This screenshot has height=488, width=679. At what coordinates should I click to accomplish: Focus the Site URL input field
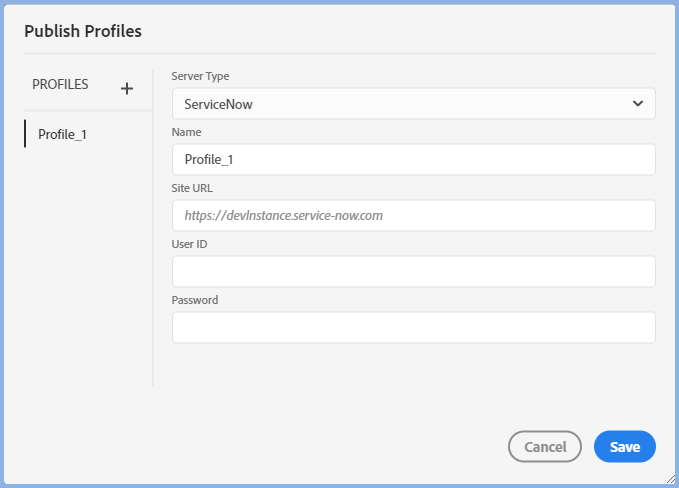[x=413, y=215]
